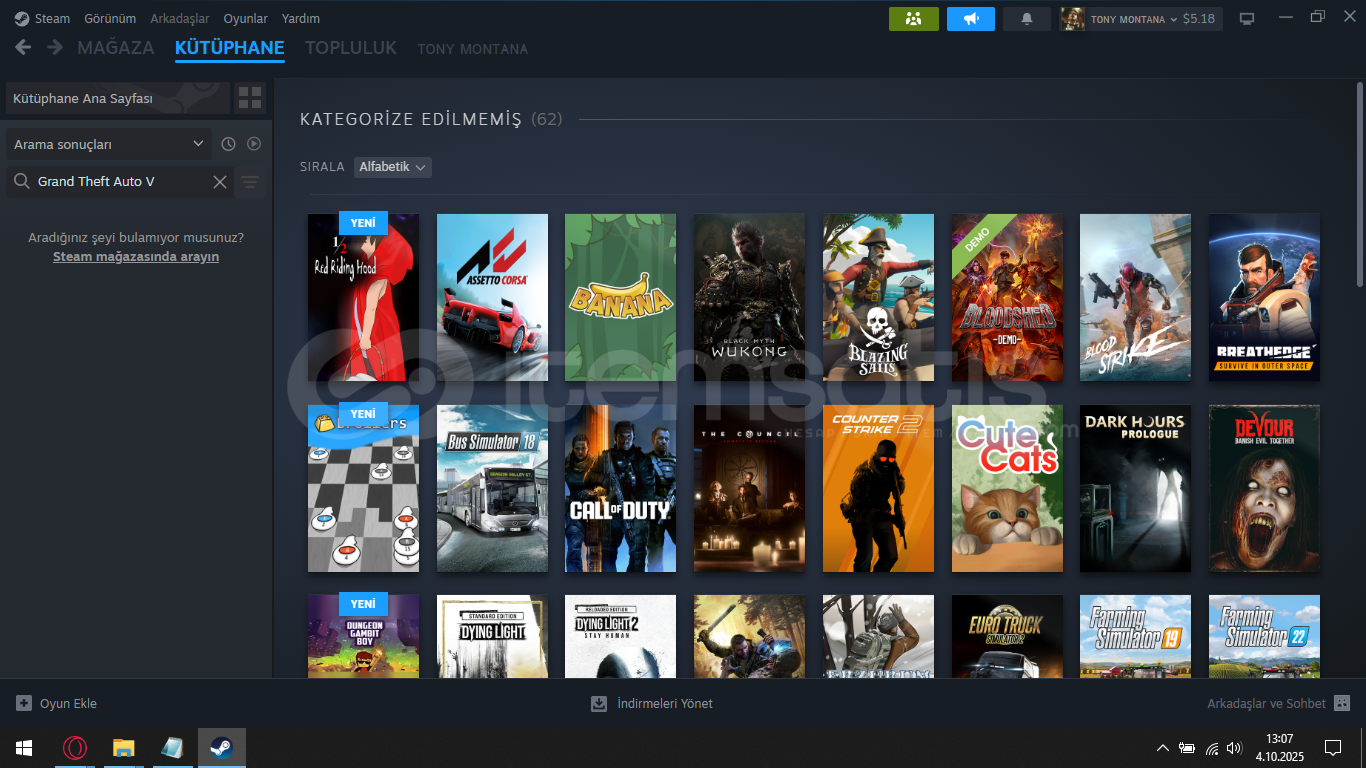Open the Bloodshed Demo cover
Screen dimensions: 1366x768
(x=1007, y=297)
